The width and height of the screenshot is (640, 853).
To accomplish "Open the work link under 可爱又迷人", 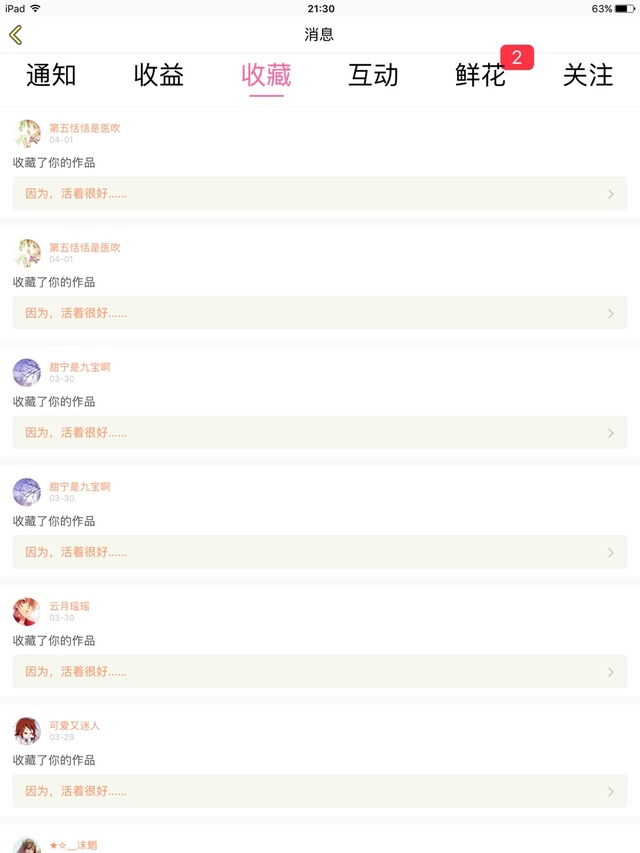I will click(x=320, y=792).
